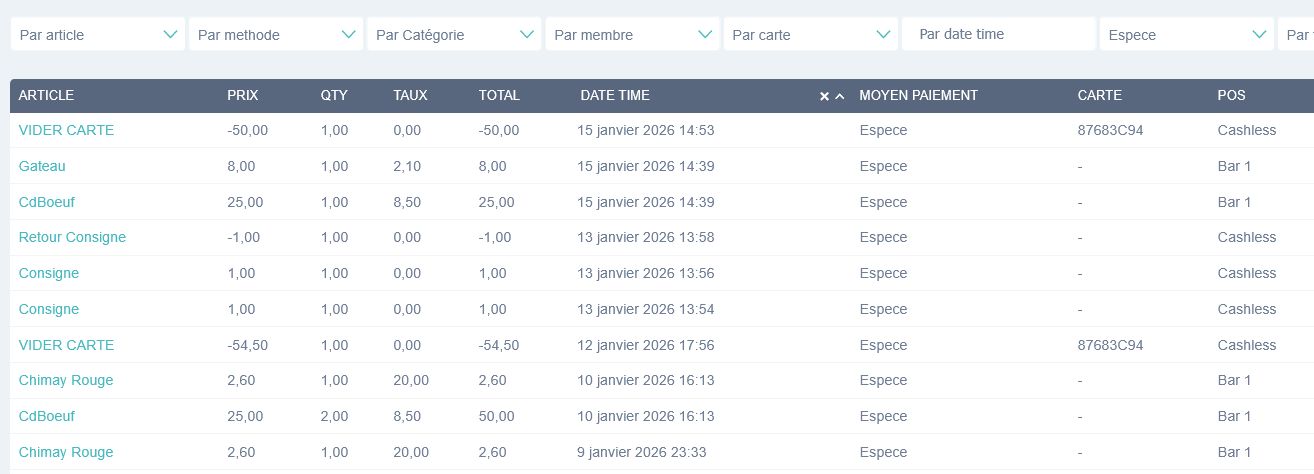Open the Espece payment filter dropdown
This screenshot has height=474, width=1314.
1187,35
